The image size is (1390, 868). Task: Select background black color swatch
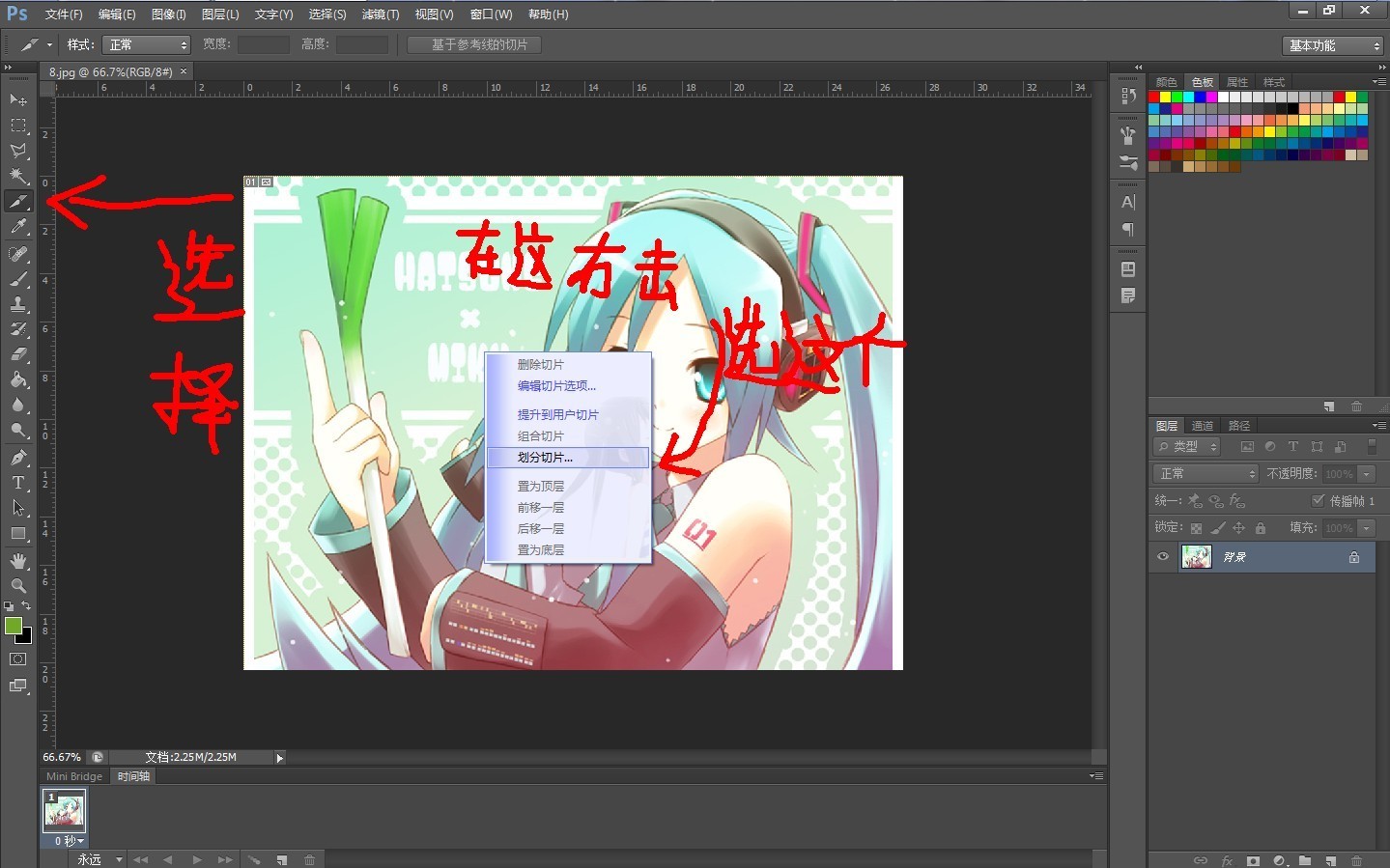point(25,637)
